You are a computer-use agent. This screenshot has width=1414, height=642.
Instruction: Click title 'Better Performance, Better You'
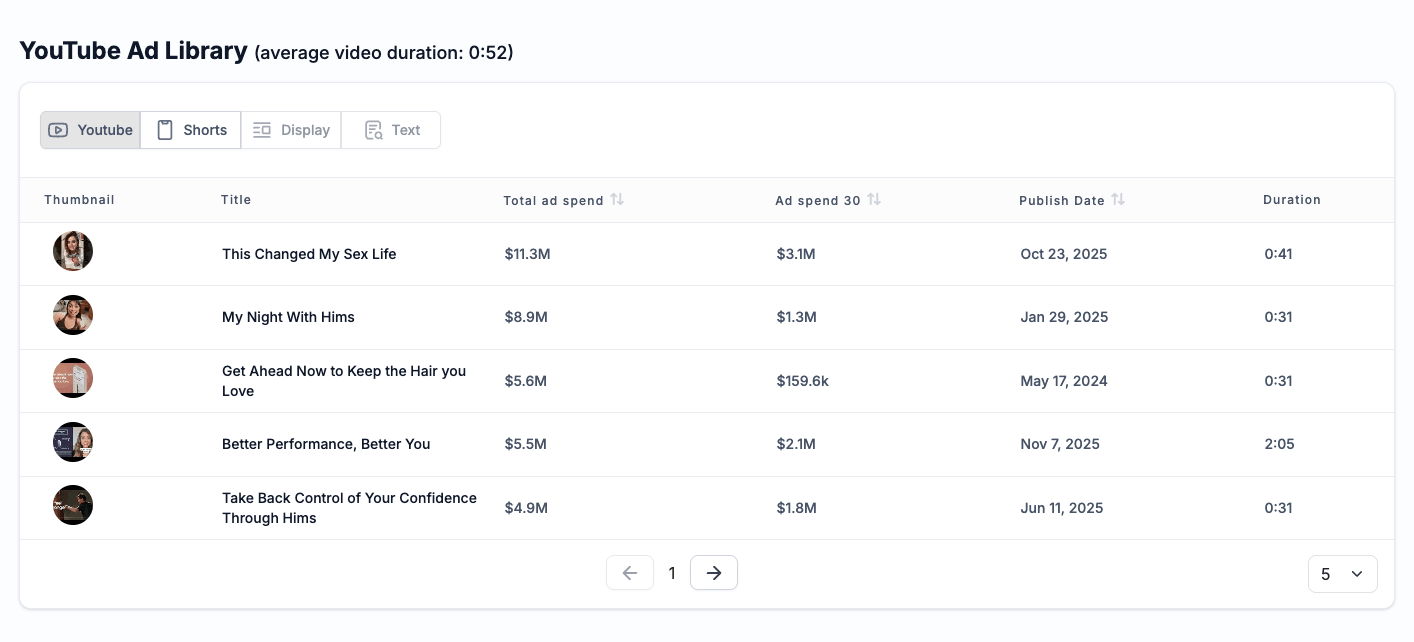[326, 444]
